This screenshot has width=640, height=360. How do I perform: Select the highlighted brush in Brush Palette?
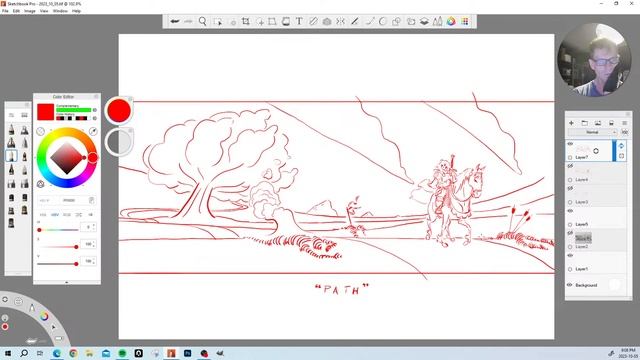[11, 156]
